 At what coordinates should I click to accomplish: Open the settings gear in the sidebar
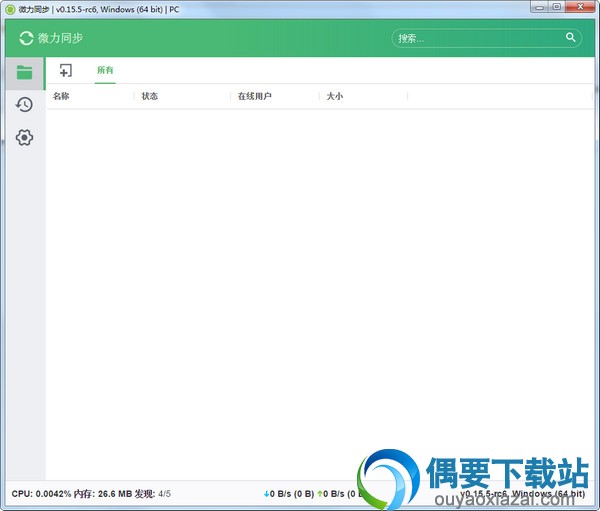click(24, 137)
